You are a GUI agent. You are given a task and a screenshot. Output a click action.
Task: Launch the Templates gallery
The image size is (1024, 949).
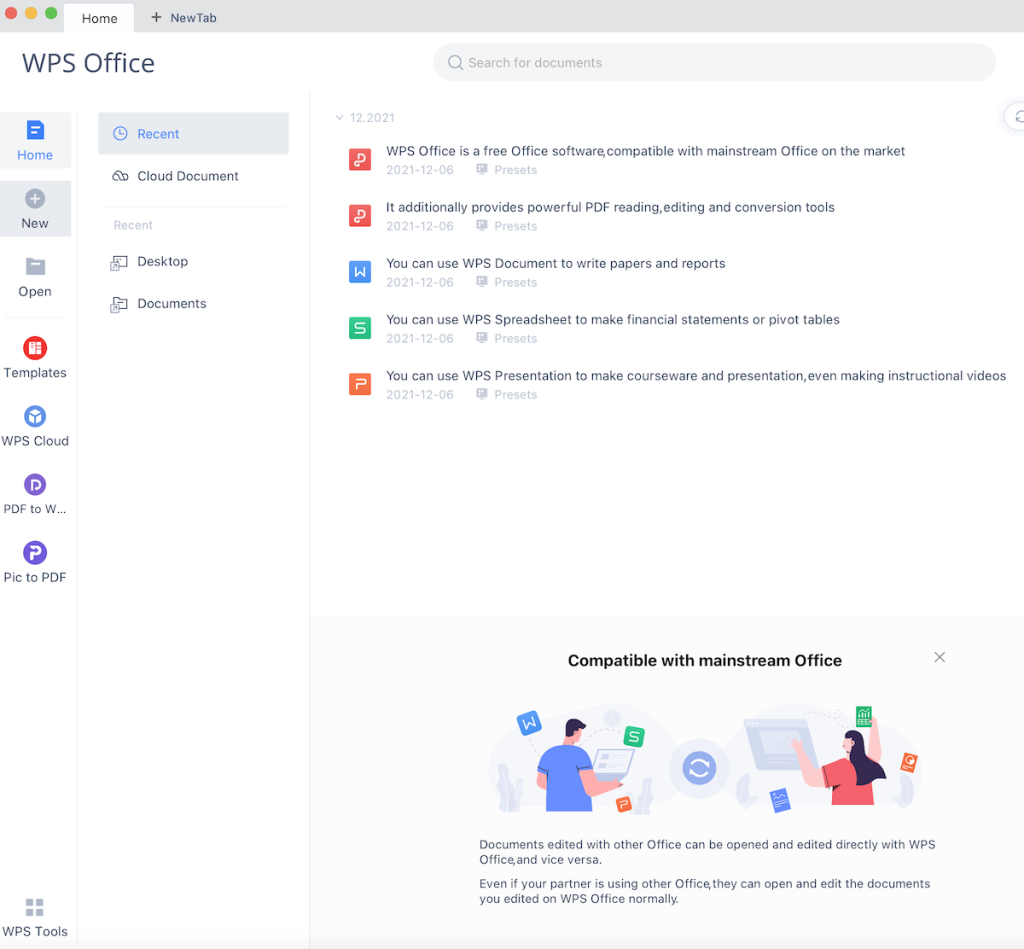35,357
